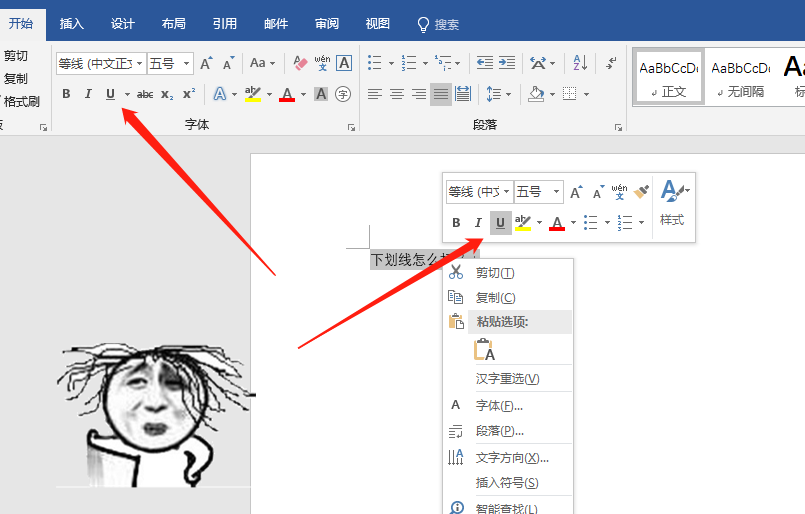Open paragraph shading paint bucket
The image size is (805, 514).
pos(536,94)
